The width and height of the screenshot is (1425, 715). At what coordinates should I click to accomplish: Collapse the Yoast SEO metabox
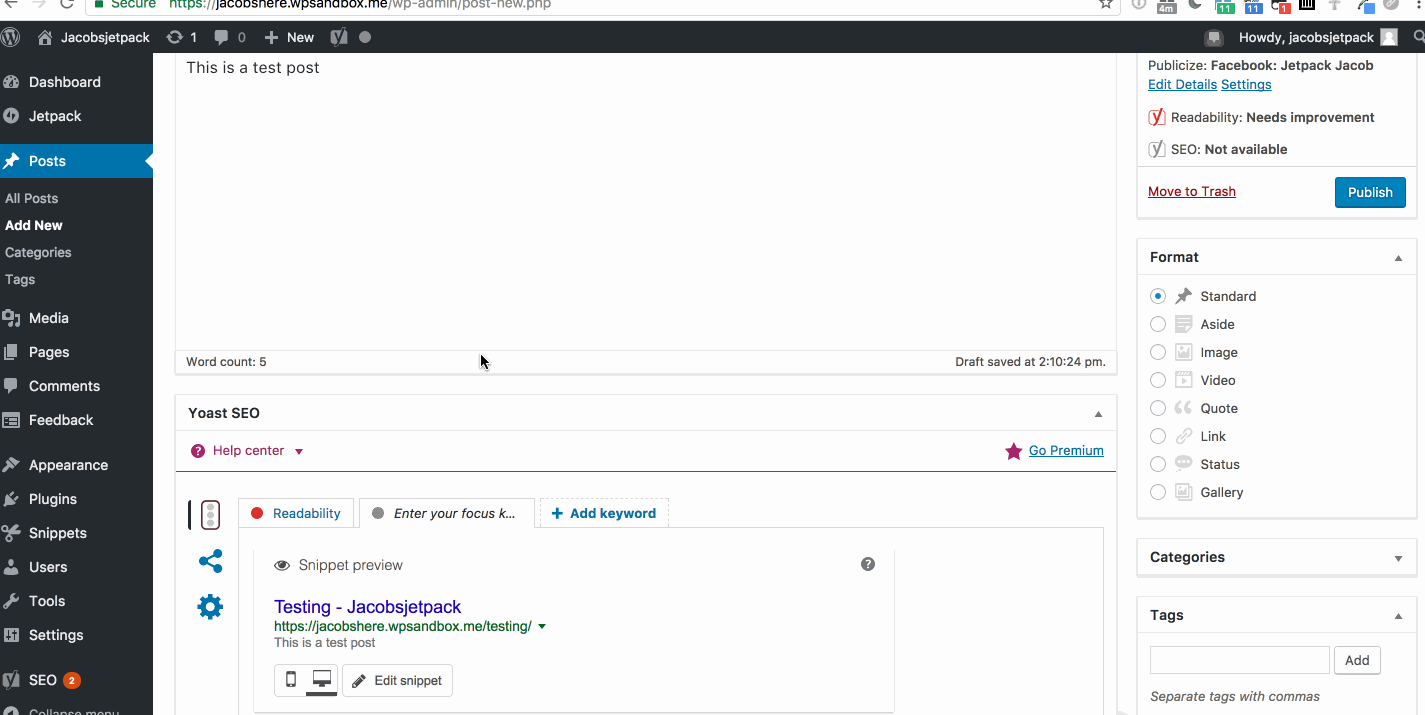tap(1098, 414)
